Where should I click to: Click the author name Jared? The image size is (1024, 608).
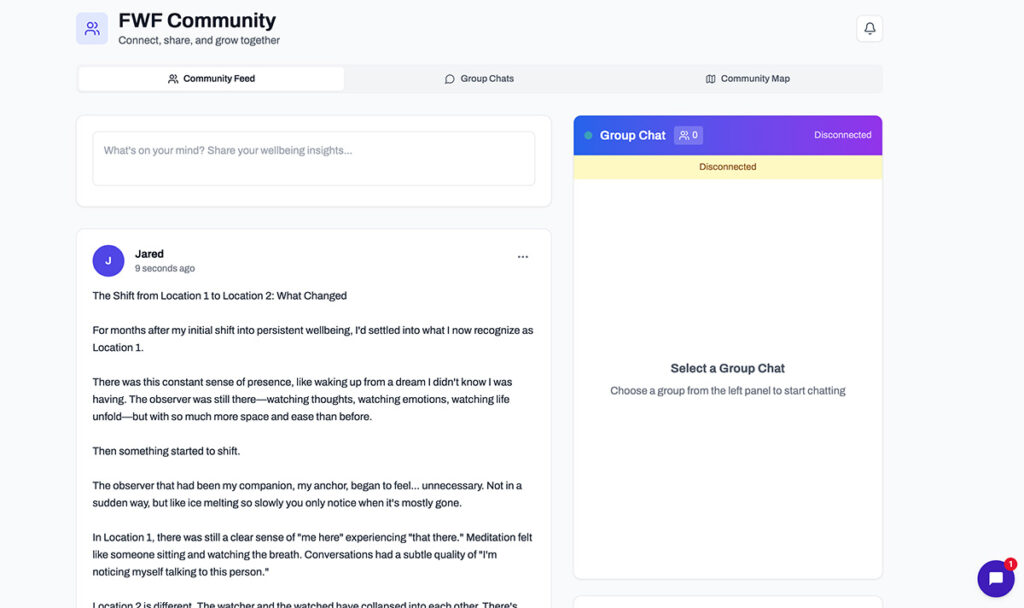[x=149, y=254]
